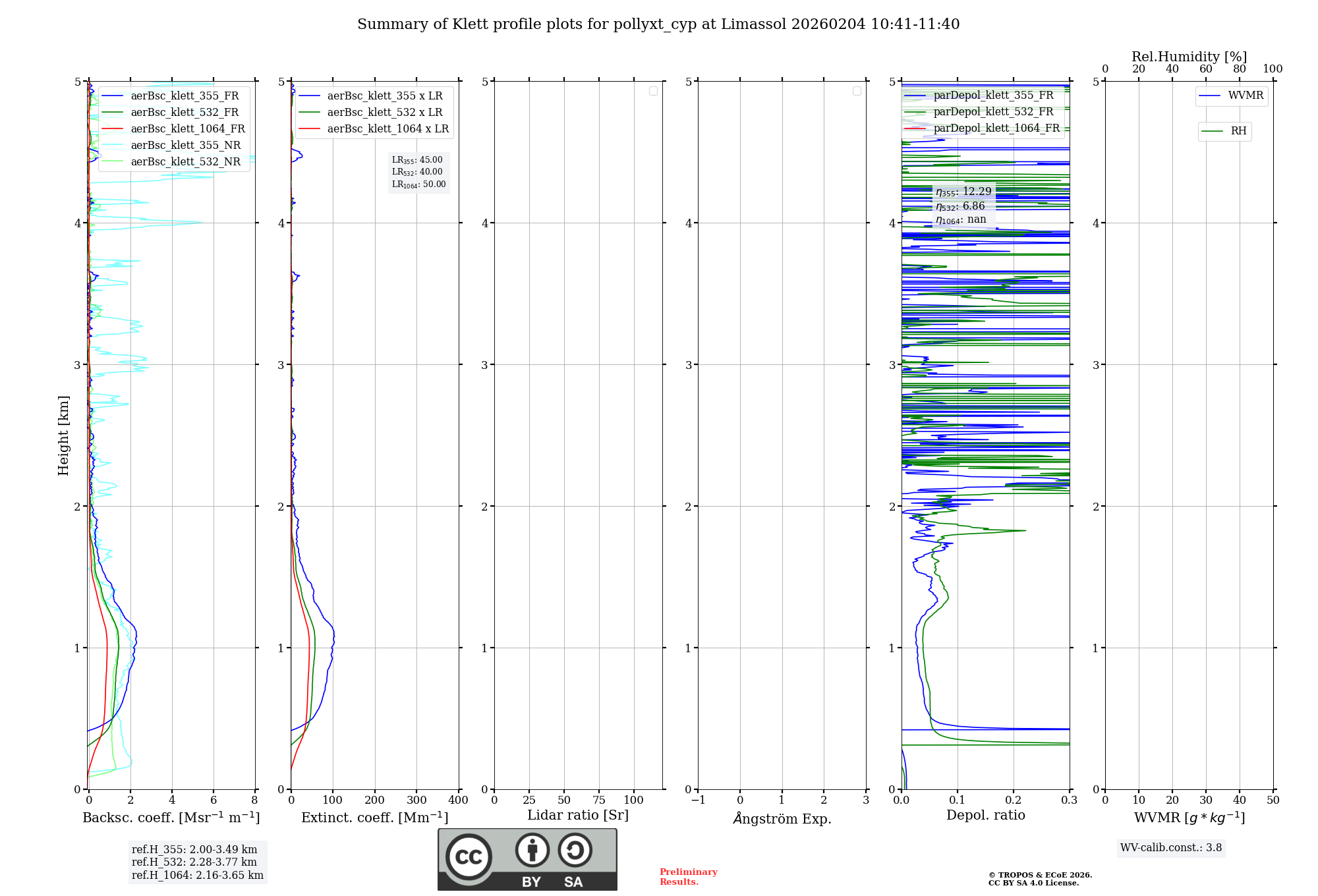Click the WVMR [g*kg⁻¹] axis label
Image resolution: width=1318 pixels, height=896 pixels.
pyautogui.click(x=1189, y=818)
